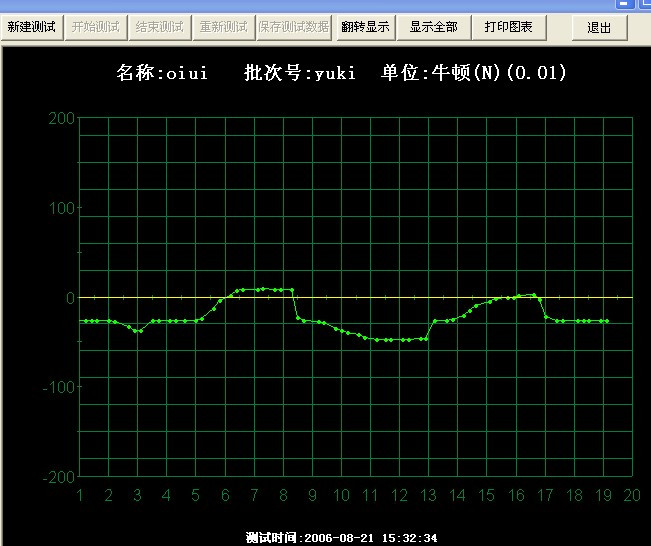This screenshot has height=546, width=651.
Task: Click the 显示全部 button
Action: click(x=433, y=27)
